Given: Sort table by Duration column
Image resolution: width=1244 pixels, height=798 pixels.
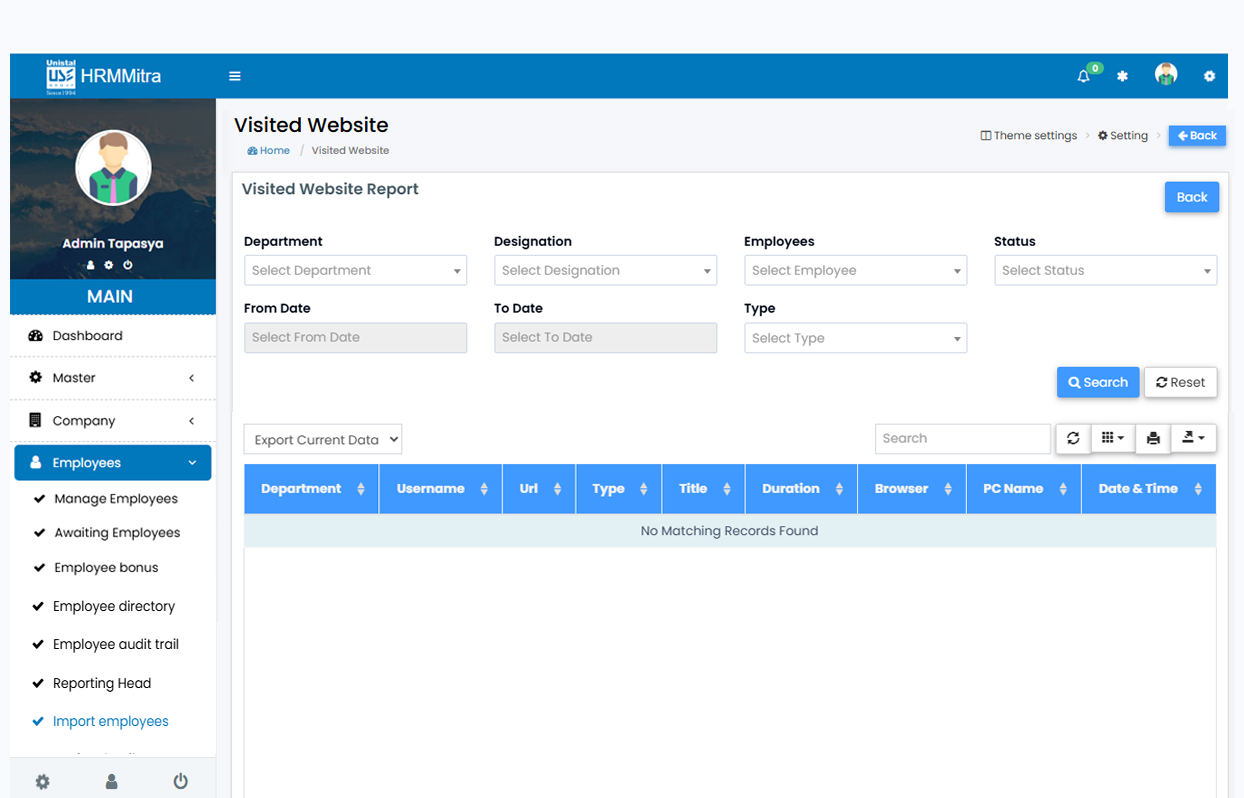Looking at the screenshot, I should tap(801, 489).
